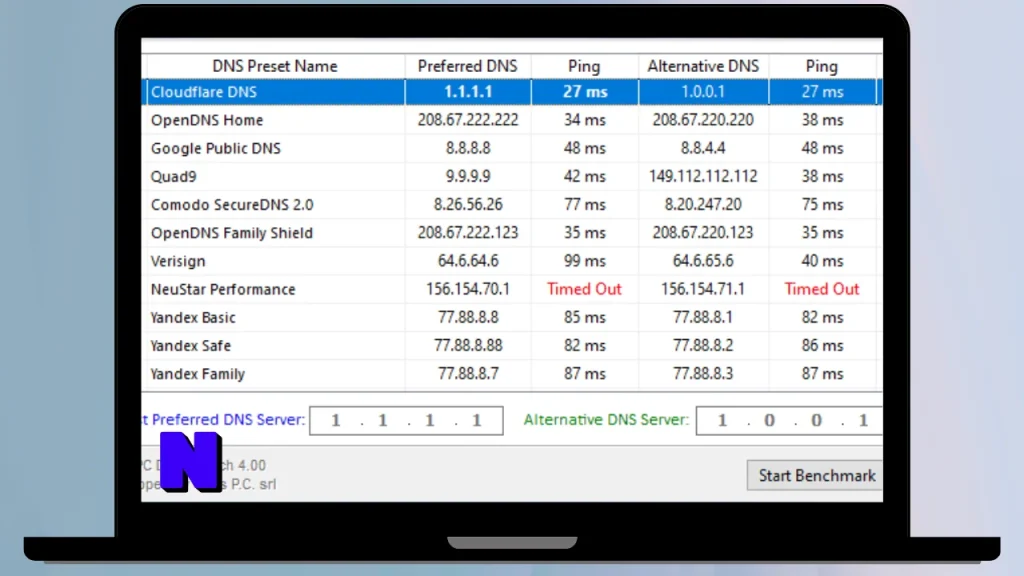Click the 8.20.247.20 address cell
Viewport: 1024px width, 576px height.
point(703,204)
